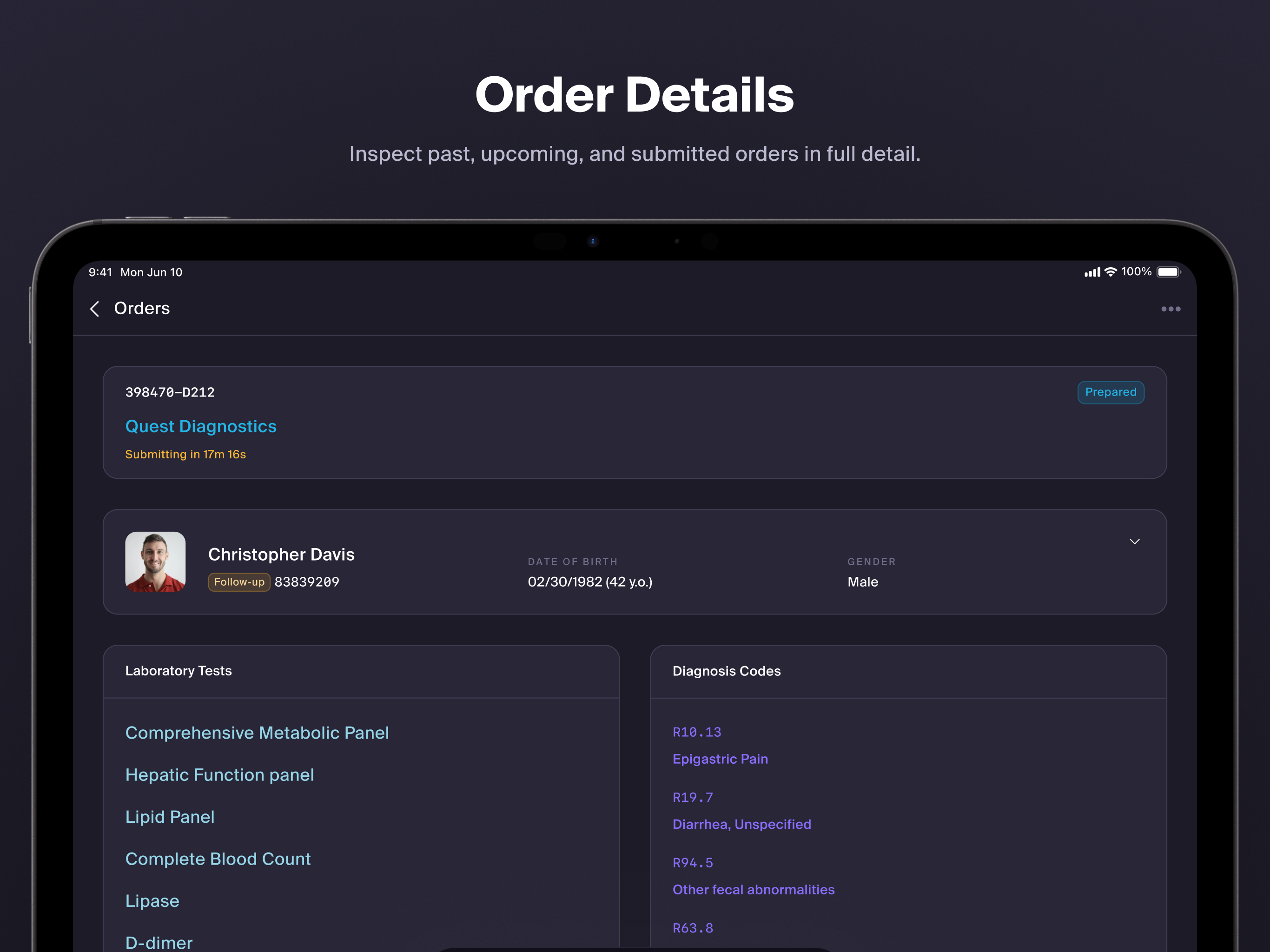
Task: Click date of birth 02/30/1982 value
Action: [589, 582]
